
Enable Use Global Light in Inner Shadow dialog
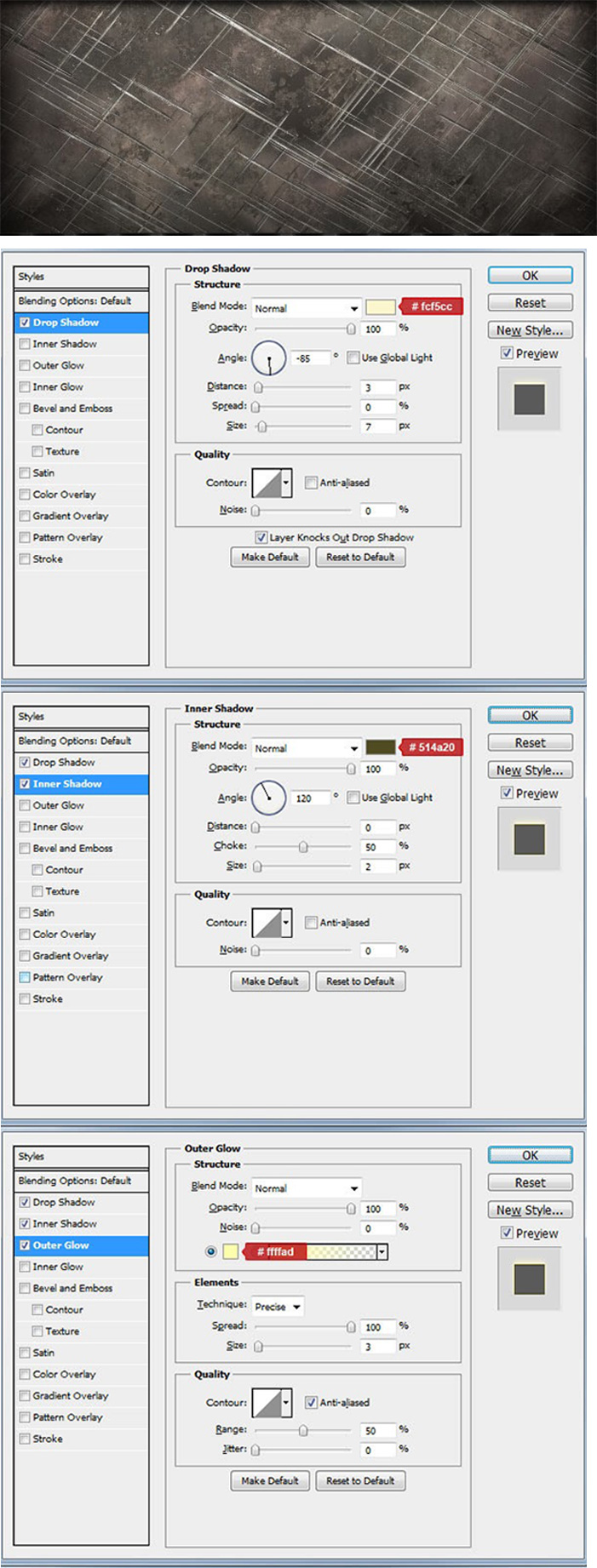(x=353, y=798)
